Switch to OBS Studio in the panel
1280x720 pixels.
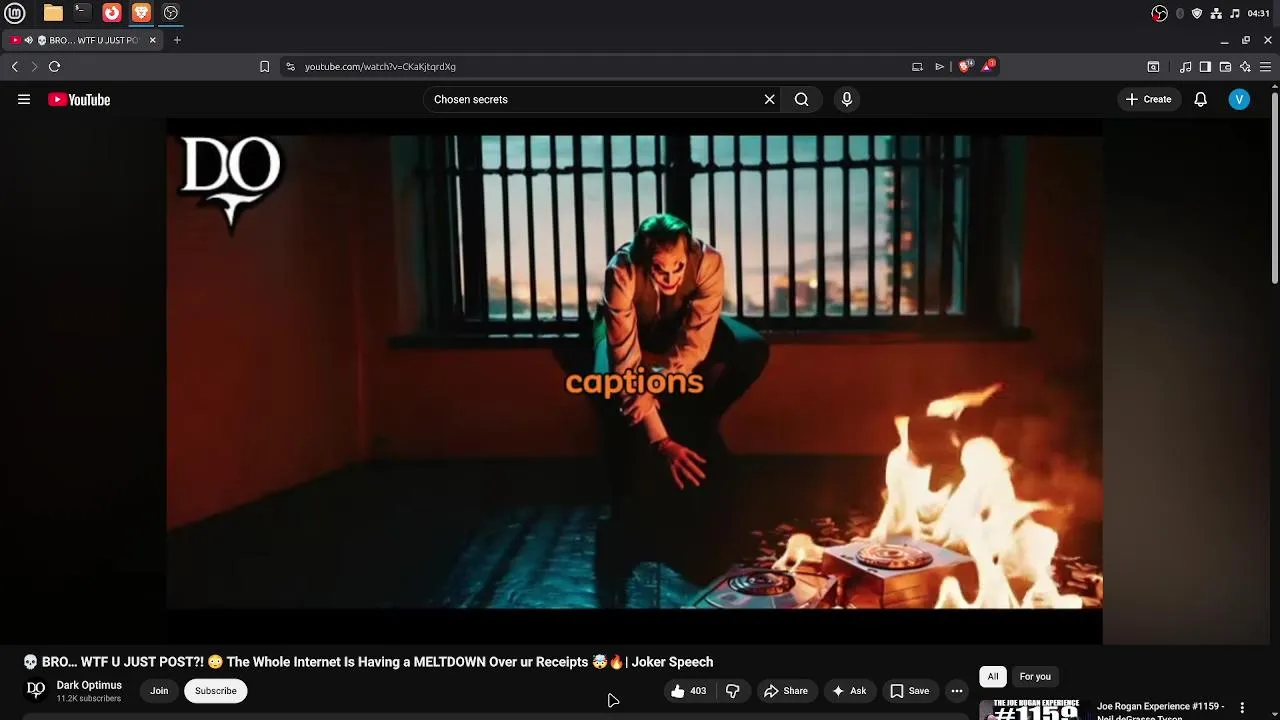(171, 13)
